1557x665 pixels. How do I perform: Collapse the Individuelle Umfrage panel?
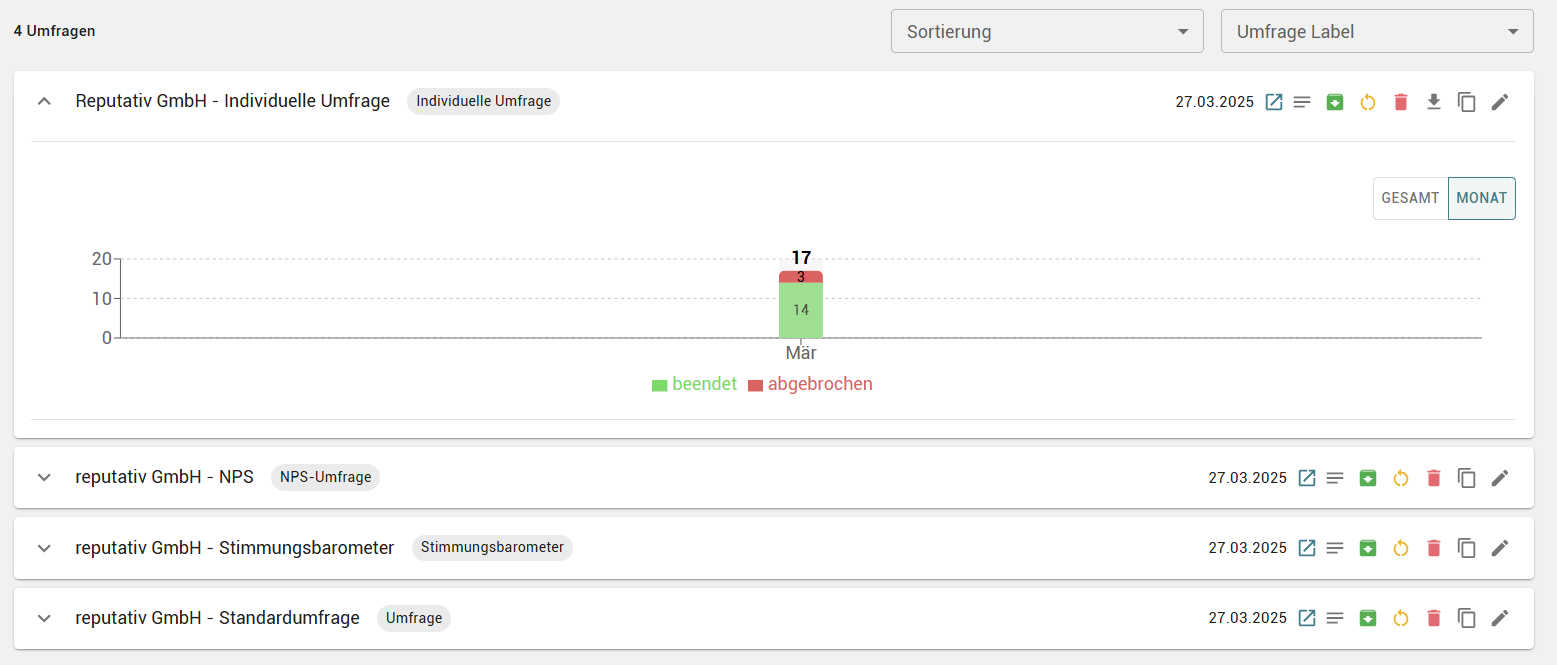tap(44, 101)
